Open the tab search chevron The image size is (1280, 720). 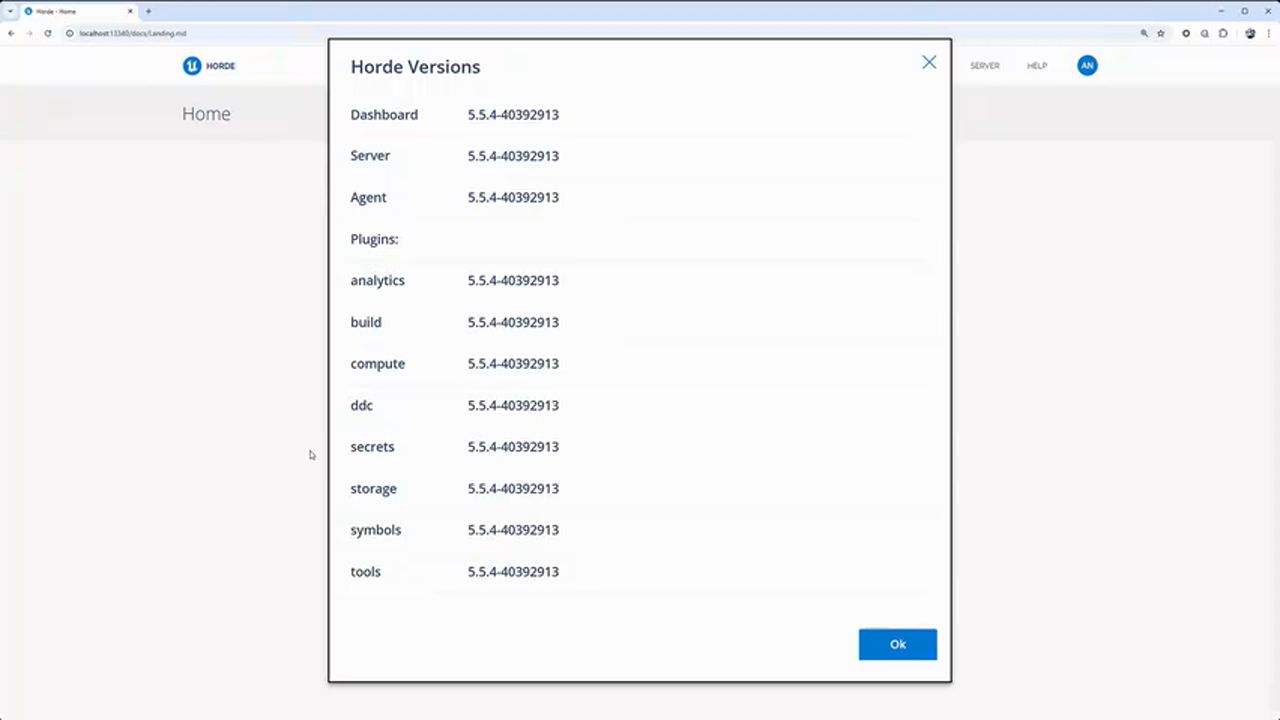tap(10, 12)
